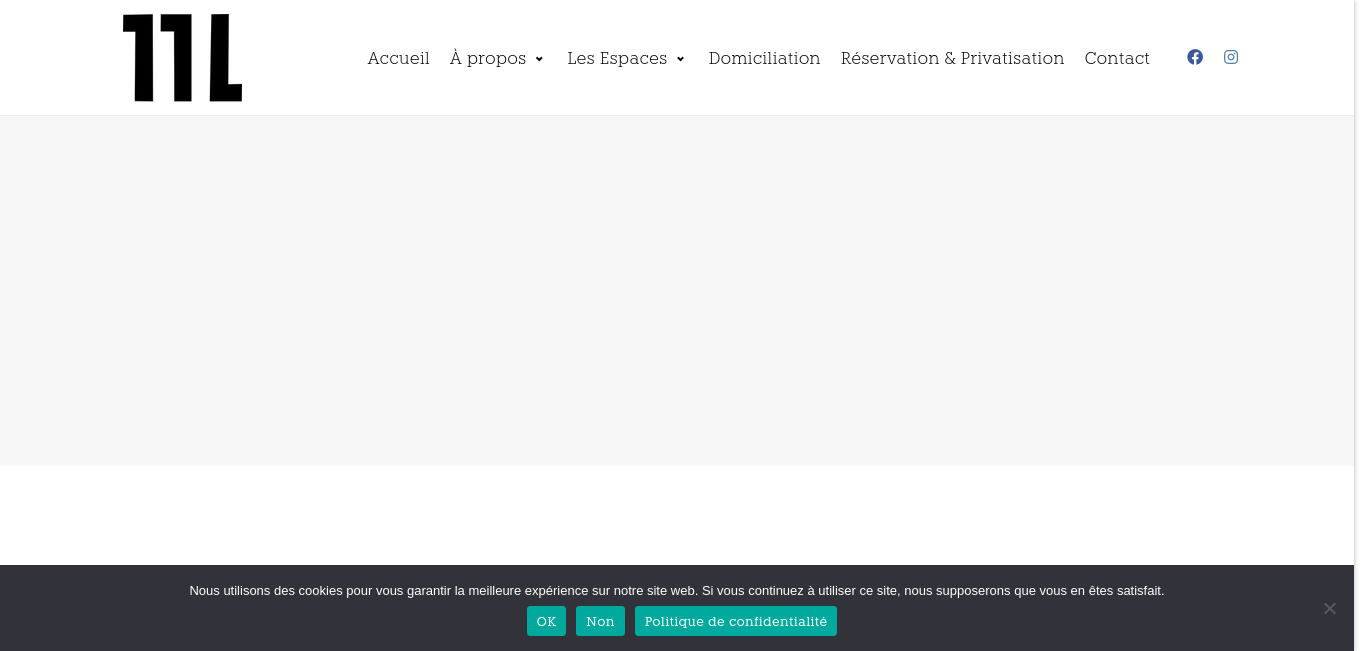Open the Les Espaces menu item
The image size is (1366, 651).
pos(617,58)
